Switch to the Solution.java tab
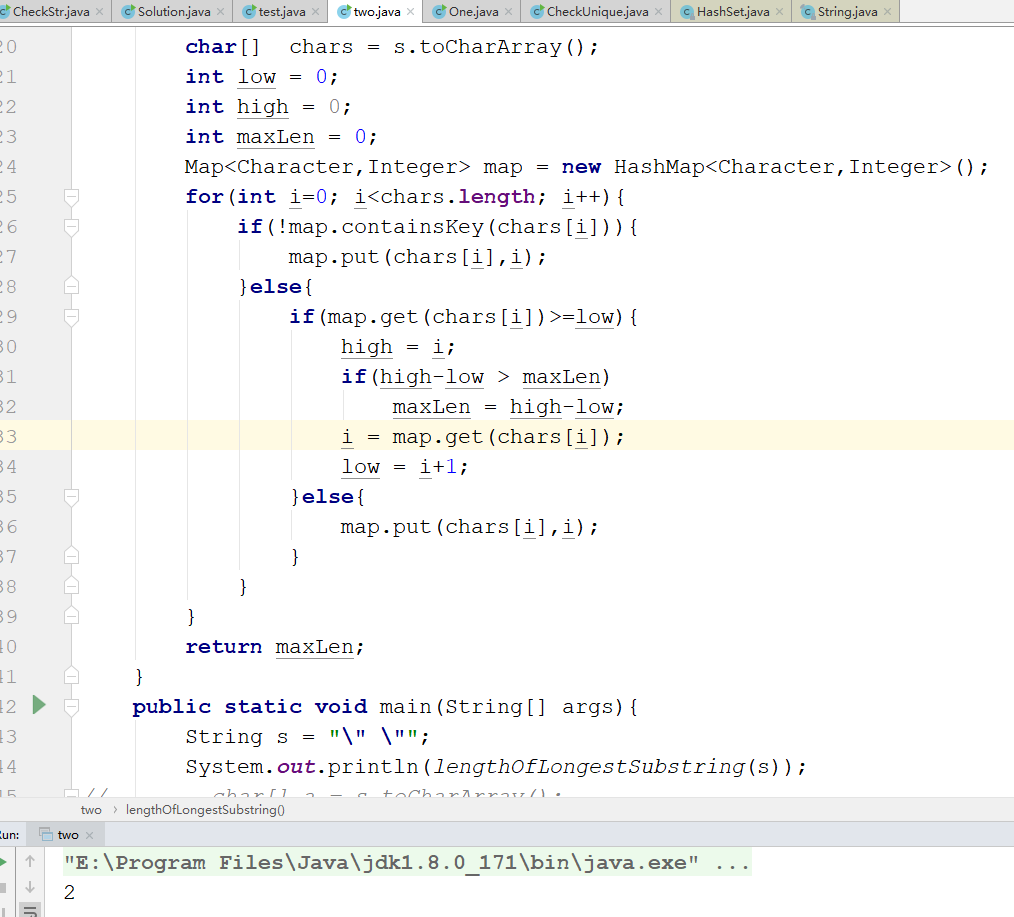Viewport: 1014px width, 917px height. coord(174,12)
